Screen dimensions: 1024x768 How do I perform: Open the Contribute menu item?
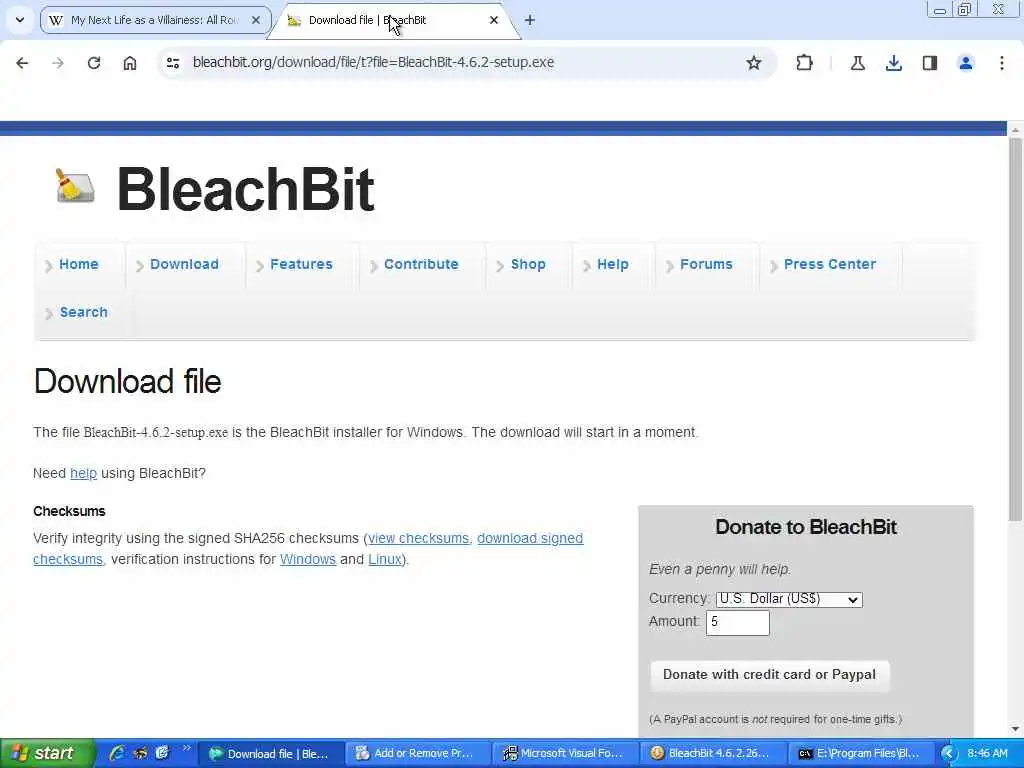pos(421,264)
